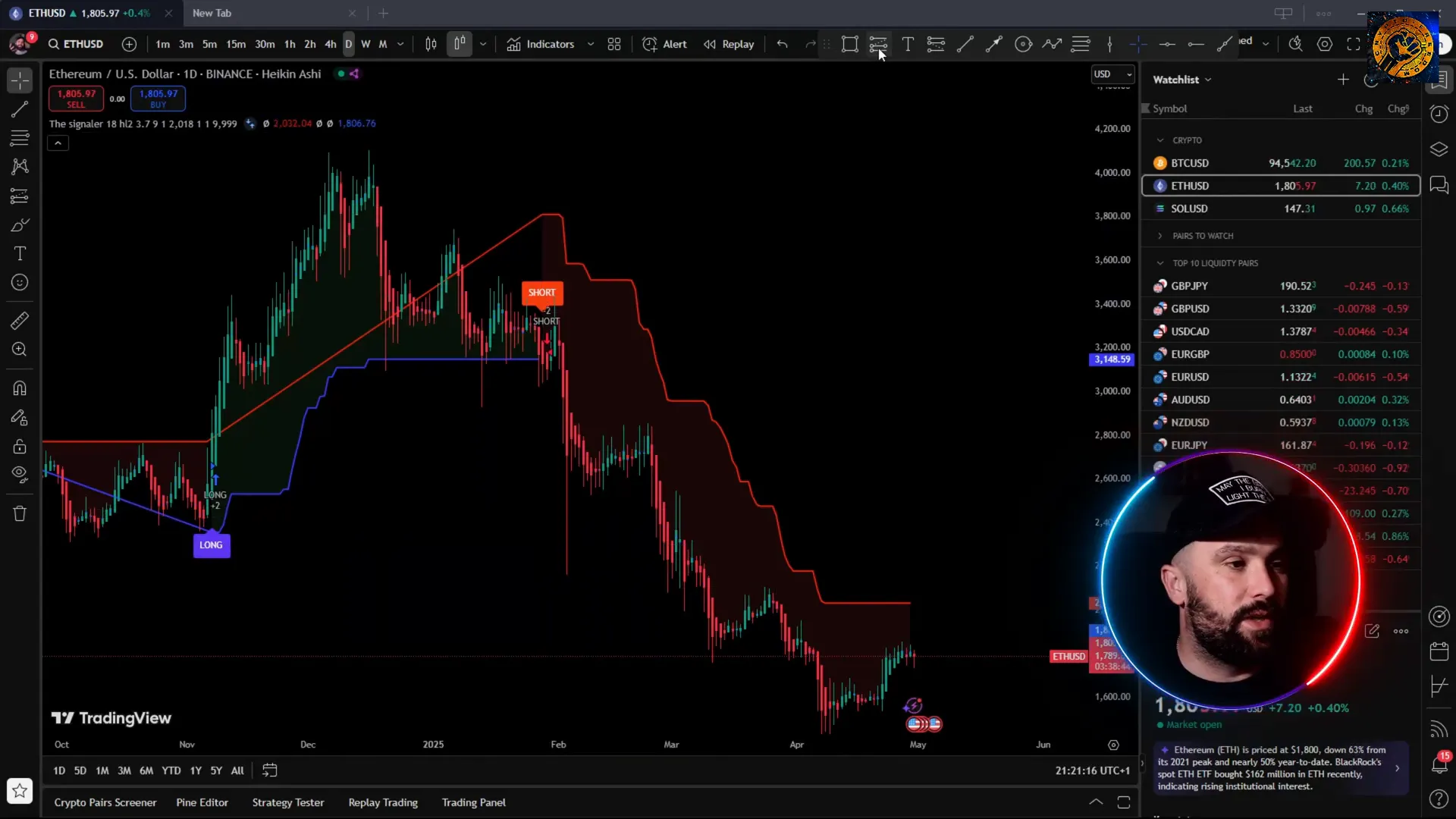This screenshot has width=1456, height=819.
Task: Click the ruler measure tool
Action: click(20, 321)
